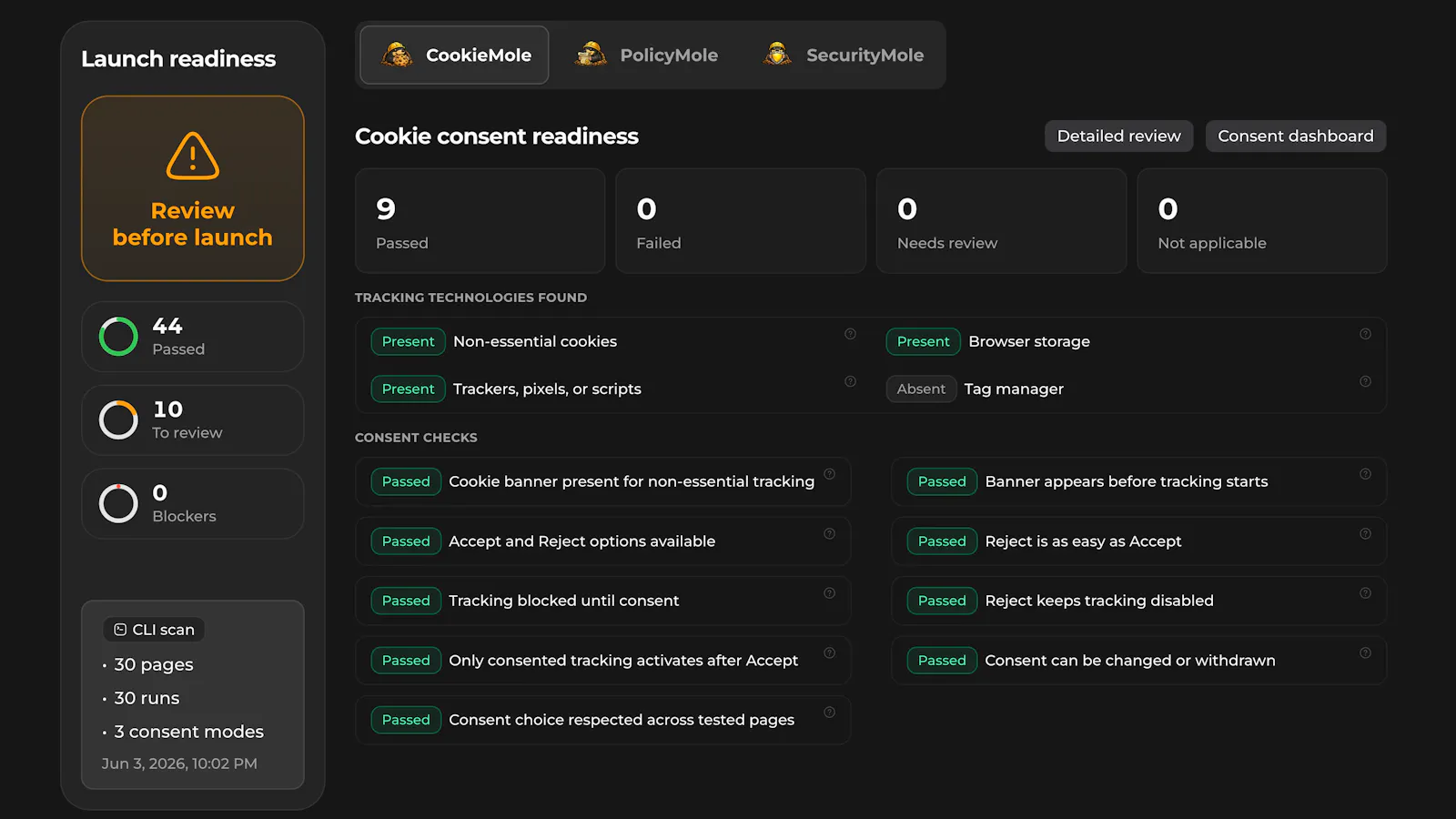
Task: Click the info icon beside Tag manager
Action: tap(1365, 381)
